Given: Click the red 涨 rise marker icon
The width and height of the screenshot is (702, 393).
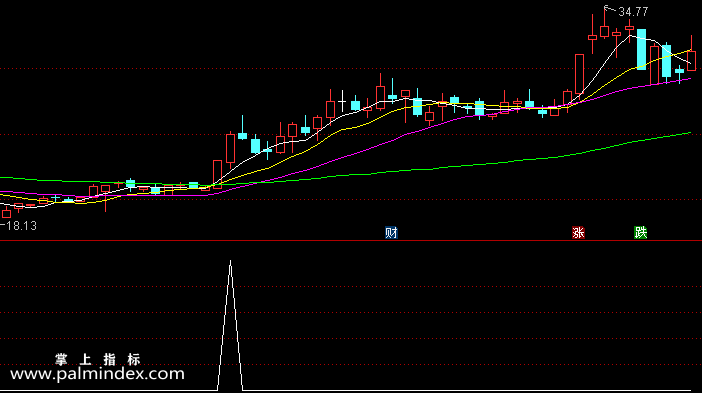Looking at the screenshot, I should (578, 232).
